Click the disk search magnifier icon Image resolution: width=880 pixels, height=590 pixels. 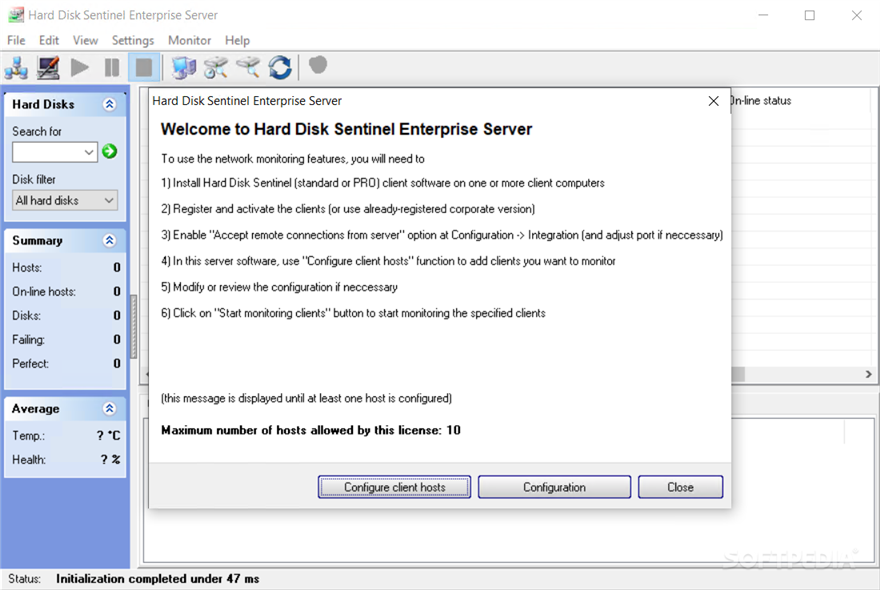(x=248, y=67)
